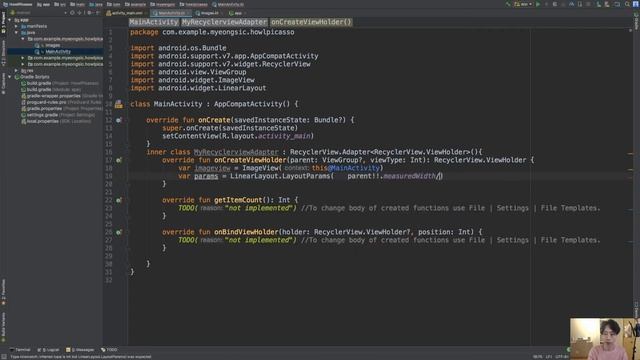Select the Images file in project tree
This screenshot has width=640, height=360.
pos(52,45)
